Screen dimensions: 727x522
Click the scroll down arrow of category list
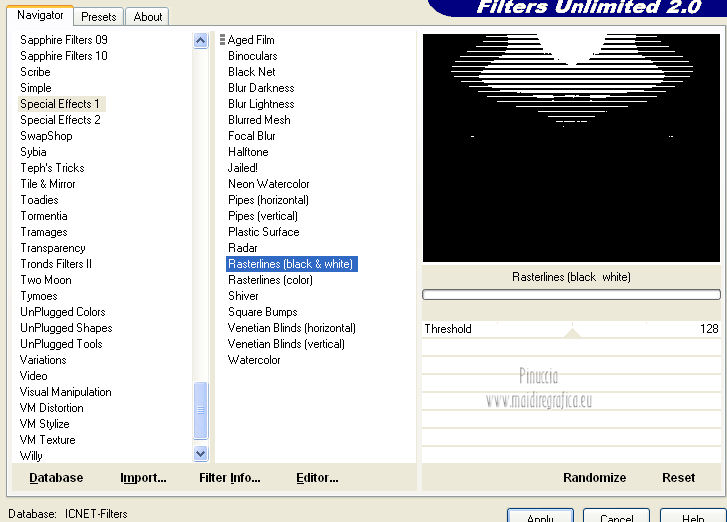tap(200, 453)
